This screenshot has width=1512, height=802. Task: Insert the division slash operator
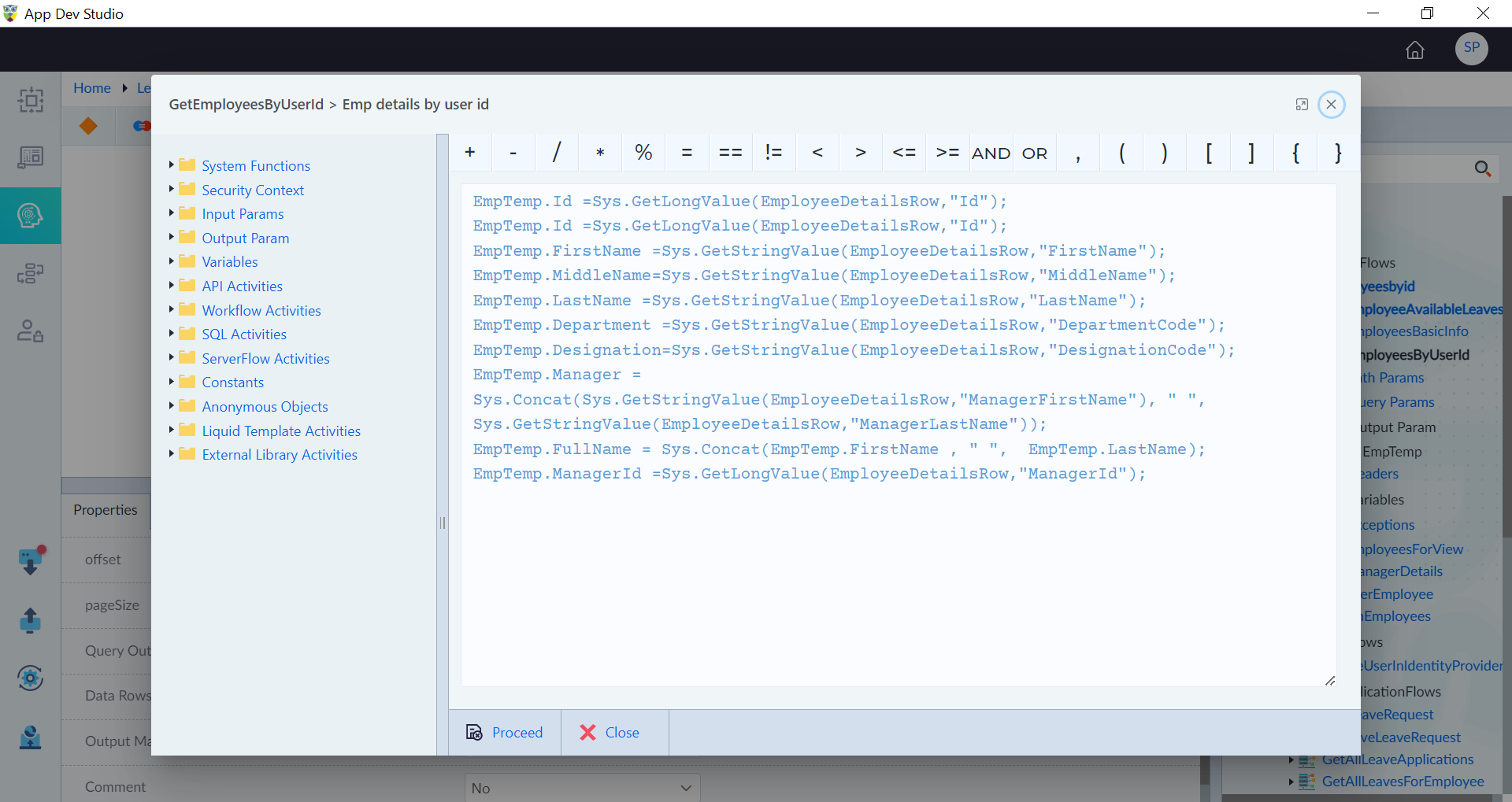click(557, 153)
